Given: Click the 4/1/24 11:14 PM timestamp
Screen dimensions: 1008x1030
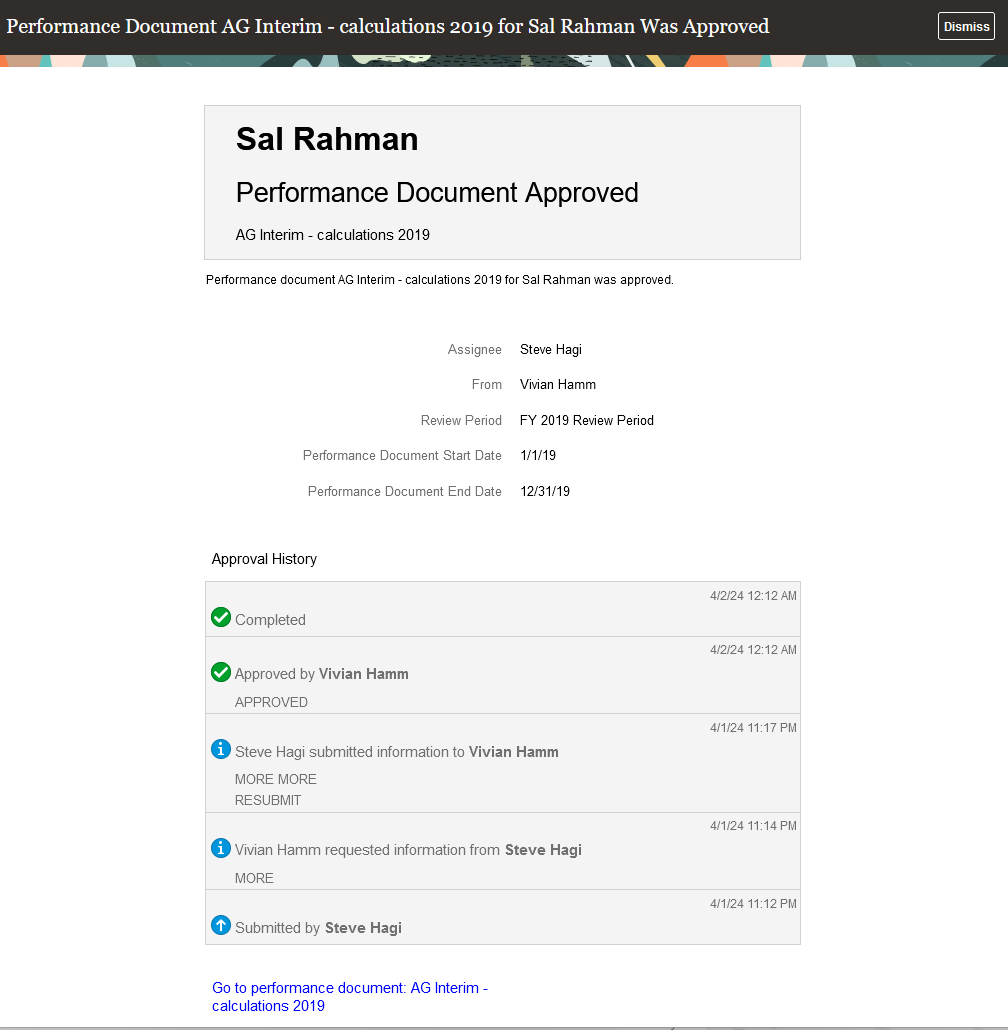Looking at the screenshot, I should point(753,826).
